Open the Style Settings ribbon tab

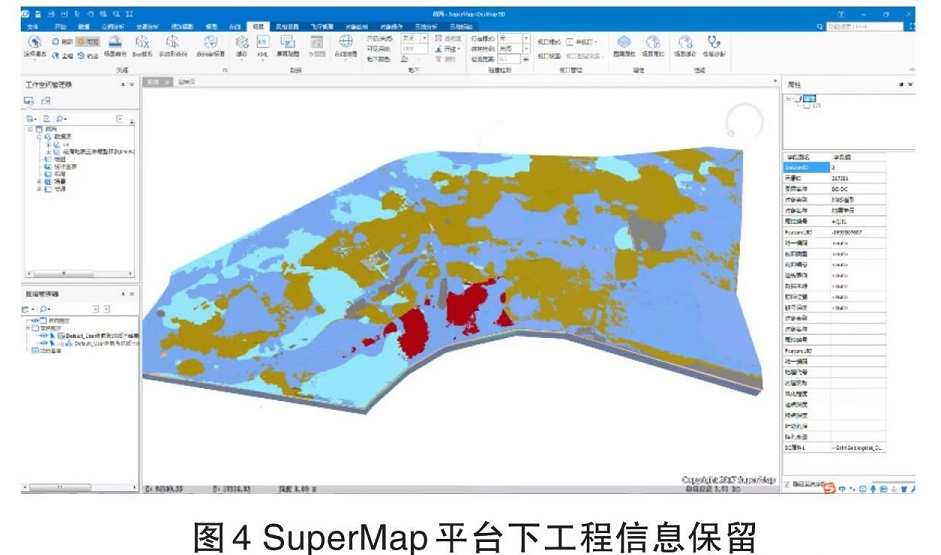[287, 26]
